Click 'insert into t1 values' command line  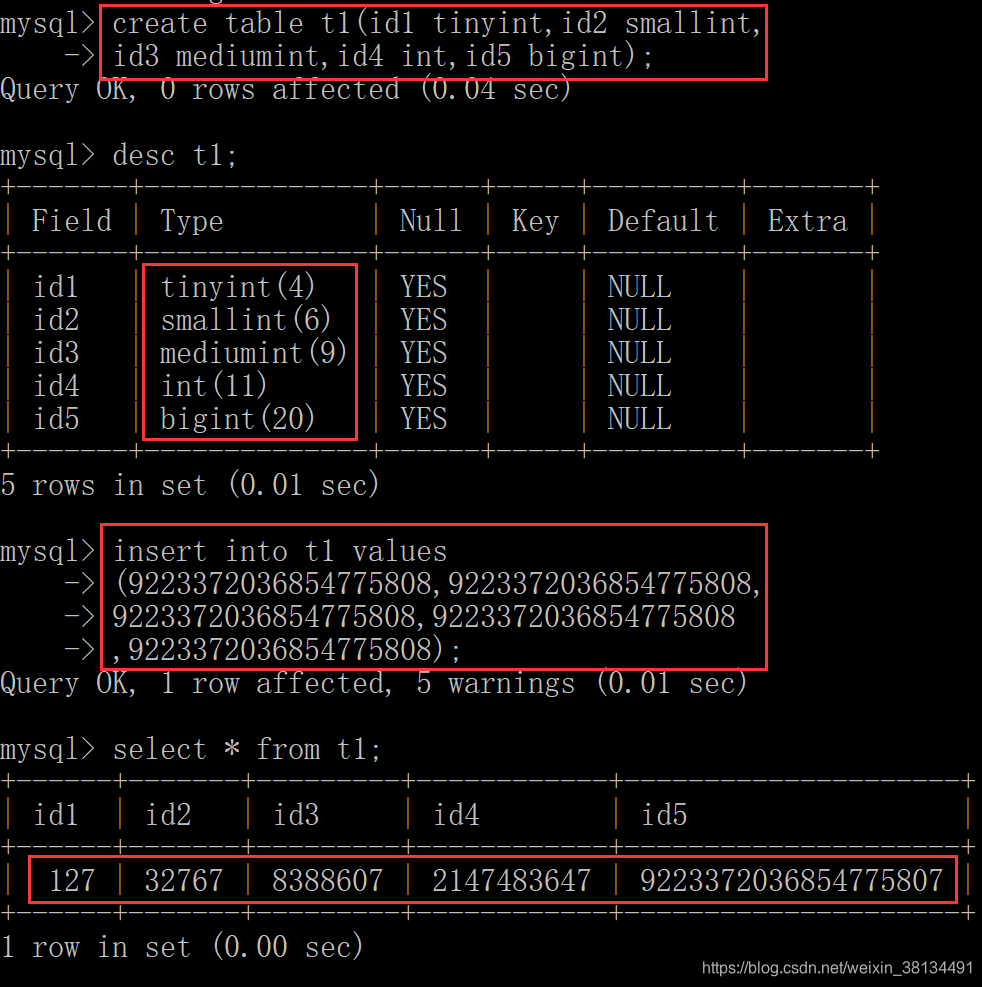[279, 551]
